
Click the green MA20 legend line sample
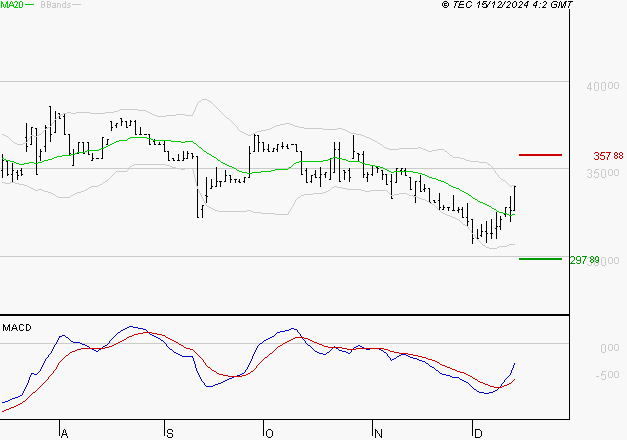[30, 5]
